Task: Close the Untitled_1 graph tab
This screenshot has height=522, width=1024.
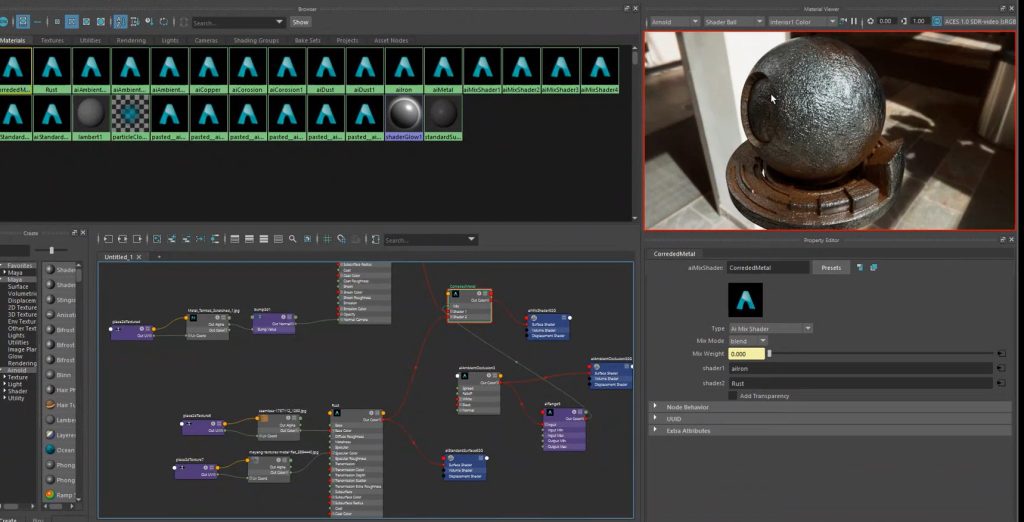Action: point(138,257)
